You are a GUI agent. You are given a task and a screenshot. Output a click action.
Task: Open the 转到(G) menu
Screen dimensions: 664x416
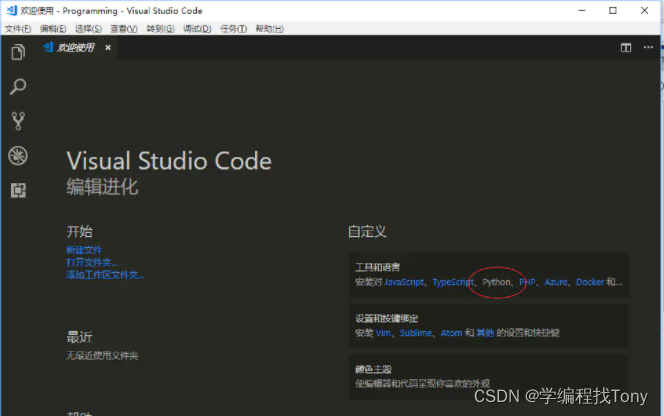pos(160,28)
